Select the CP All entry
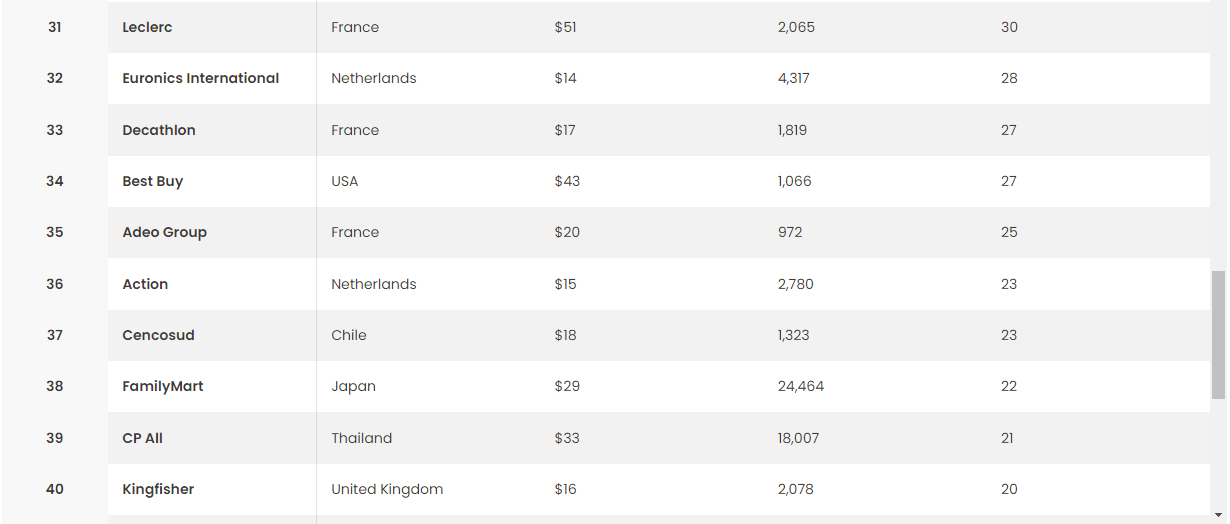This screenshot has height=524, width=1230. coord(142,438)
